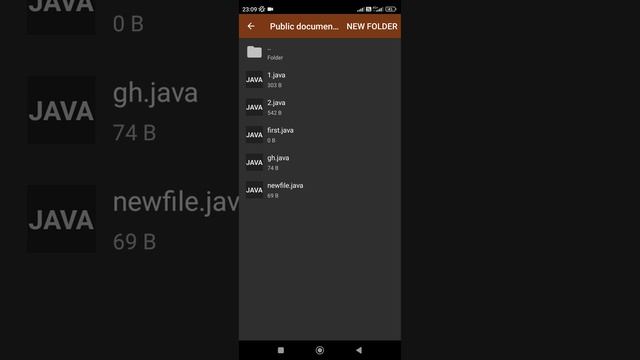Tap the battery indicator in status bar
Image resolution: width=640 pixels, height=360 pixels.
tap(391, 9)
